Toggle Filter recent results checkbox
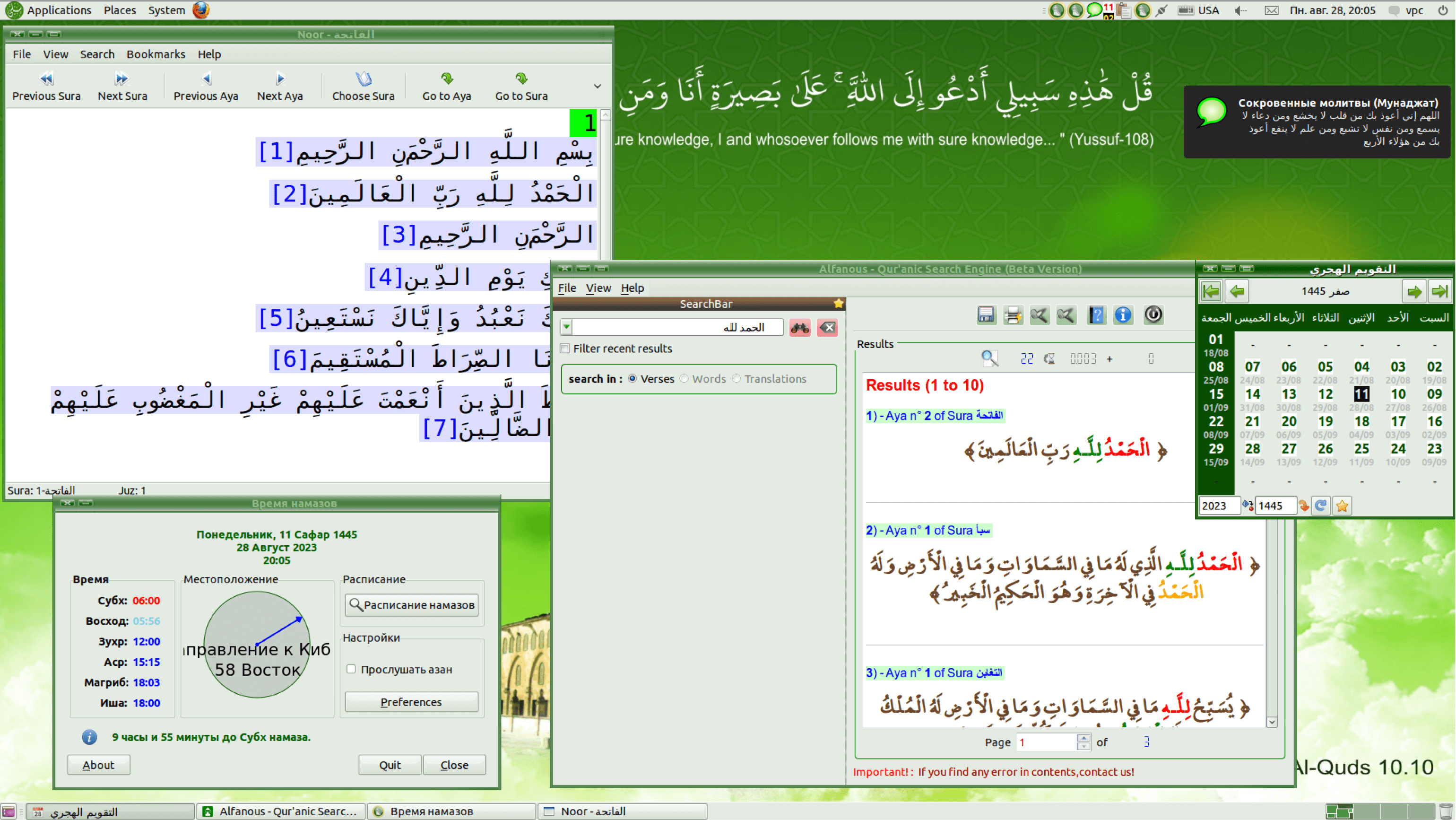 [x=564, y=349]
